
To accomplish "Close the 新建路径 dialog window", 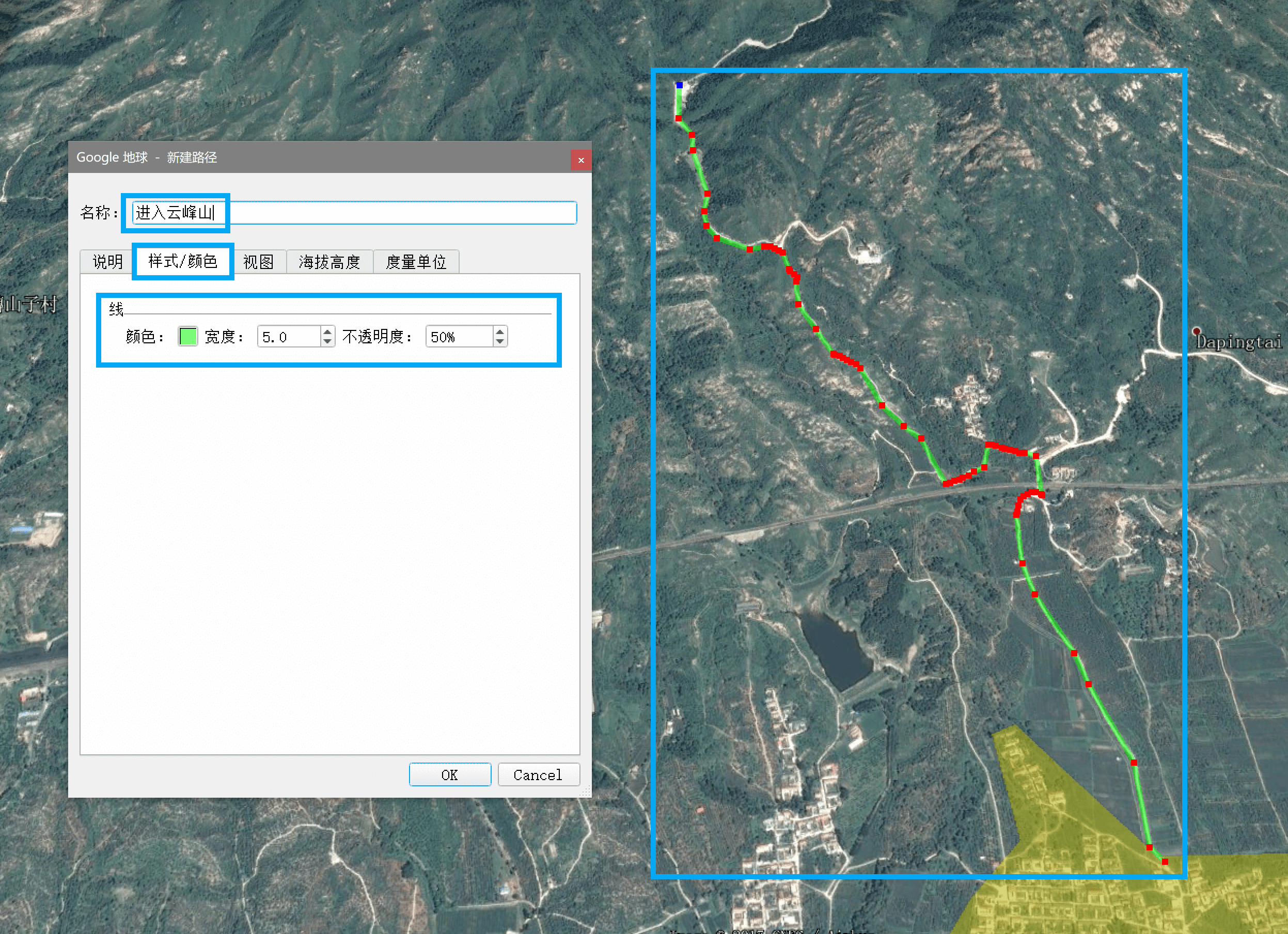I will [580, 160].
